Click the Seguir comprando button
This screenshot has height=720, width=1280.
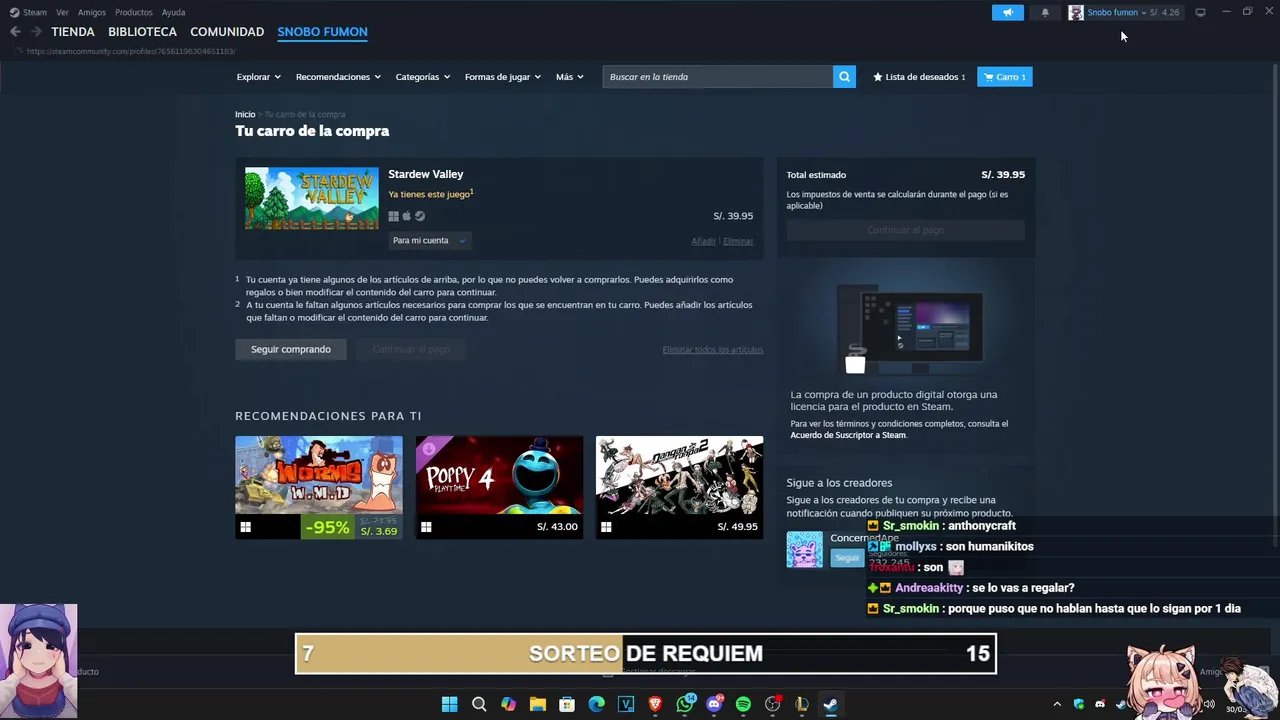[x=291, y=349]
